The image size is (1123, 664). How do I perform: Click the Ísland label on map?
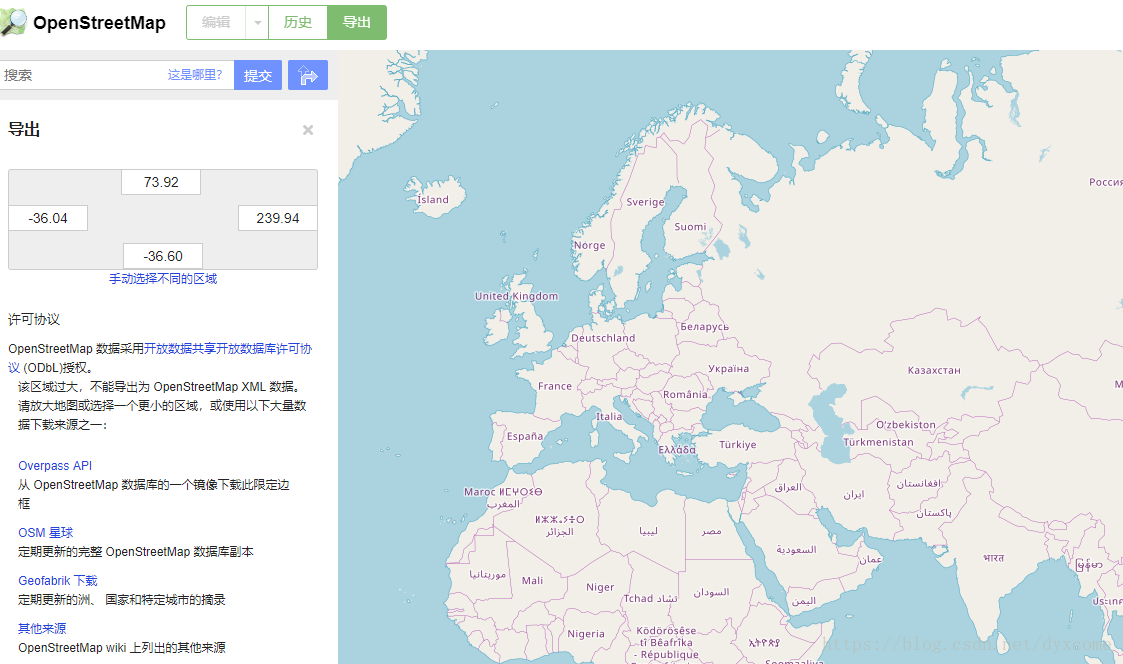click(433, 200)
